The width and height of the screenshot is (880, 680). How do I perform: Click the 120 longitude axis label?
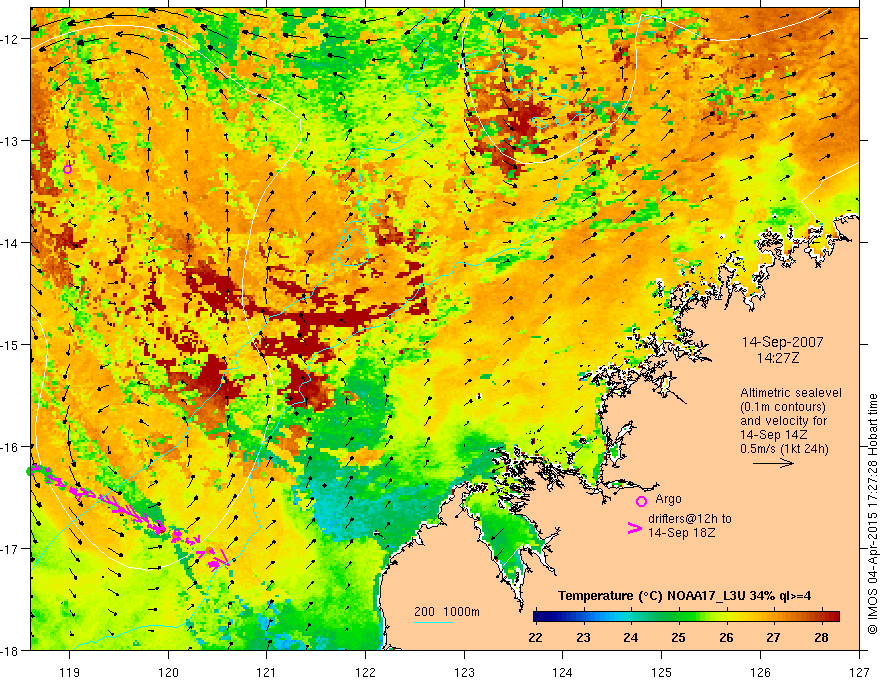[168, 672]
